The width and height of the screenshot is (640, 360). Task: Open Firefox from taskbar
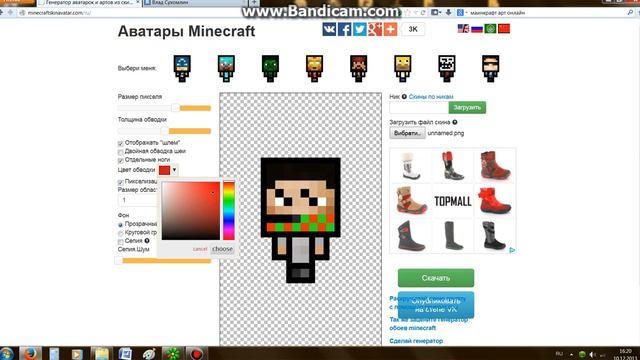tap(30, 353)
